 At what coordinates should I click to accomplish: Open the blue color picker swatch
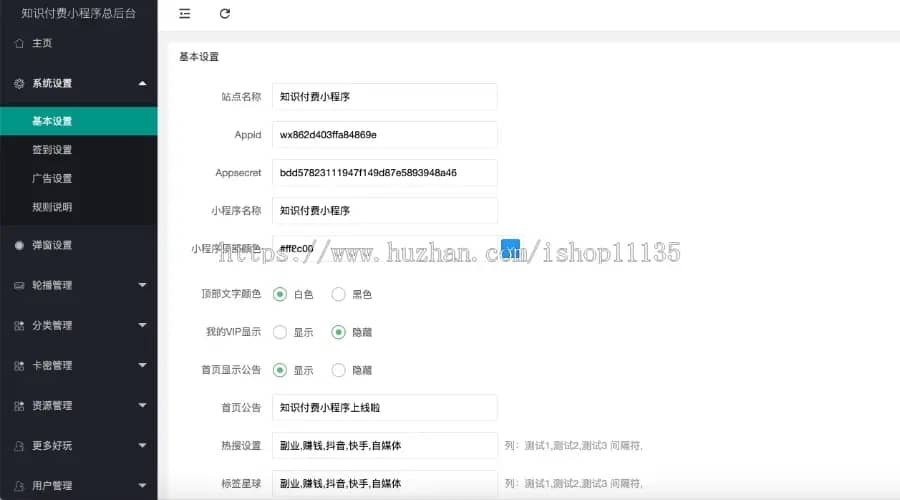(x=510, y=249)
